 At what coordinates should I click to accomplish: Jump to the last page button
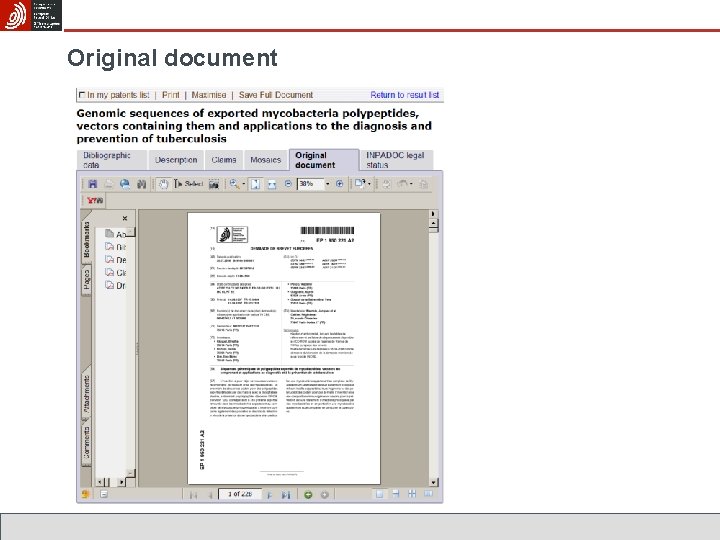286,495
